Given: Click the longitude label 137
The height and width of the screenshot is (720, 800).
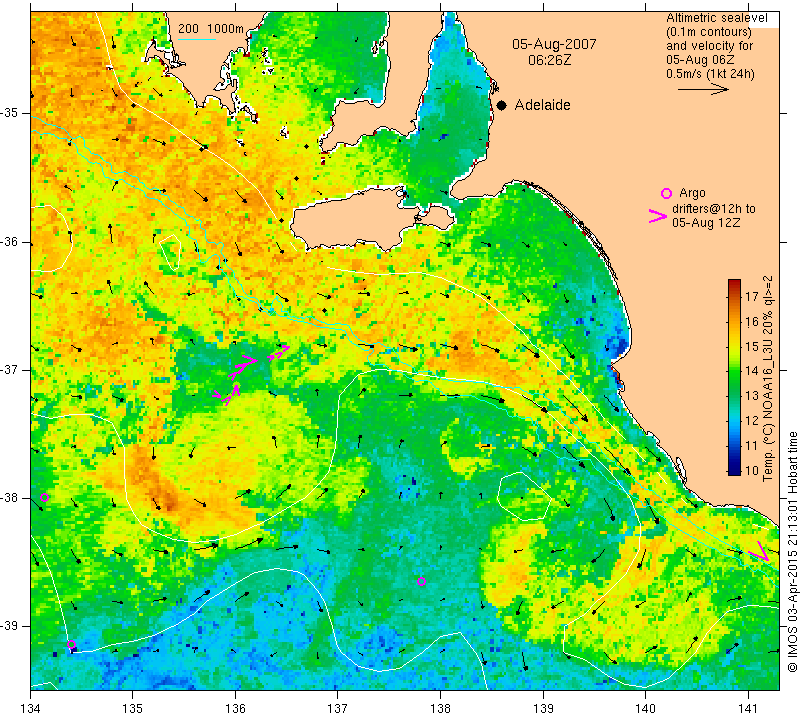Looking at the screenshot, I should coord(338,708).
